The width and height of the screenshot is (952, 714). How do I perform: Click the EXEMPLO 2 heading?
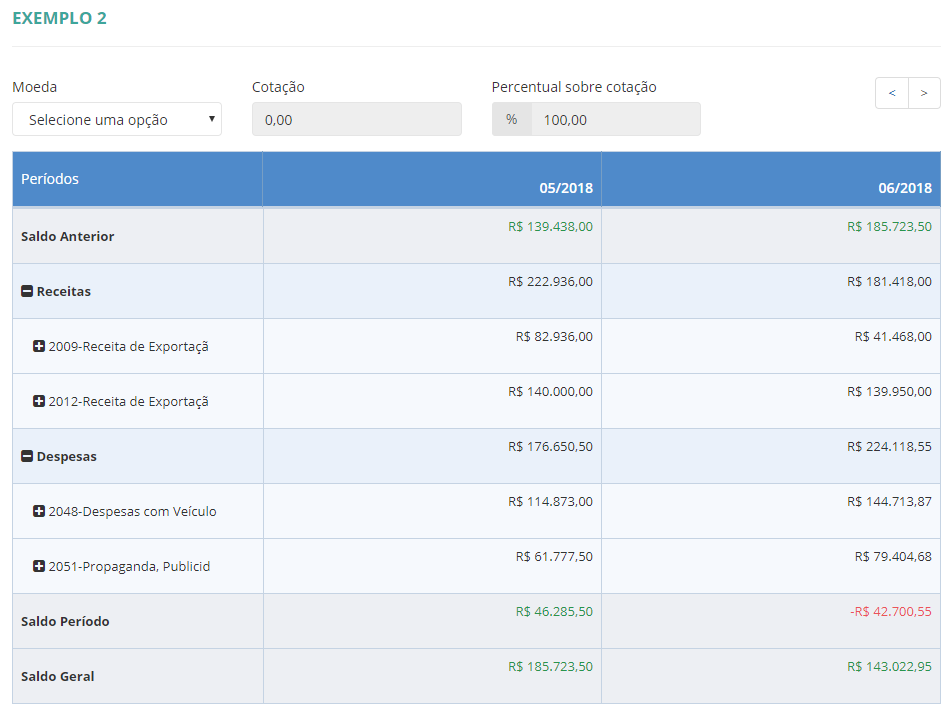pos(59,18)
